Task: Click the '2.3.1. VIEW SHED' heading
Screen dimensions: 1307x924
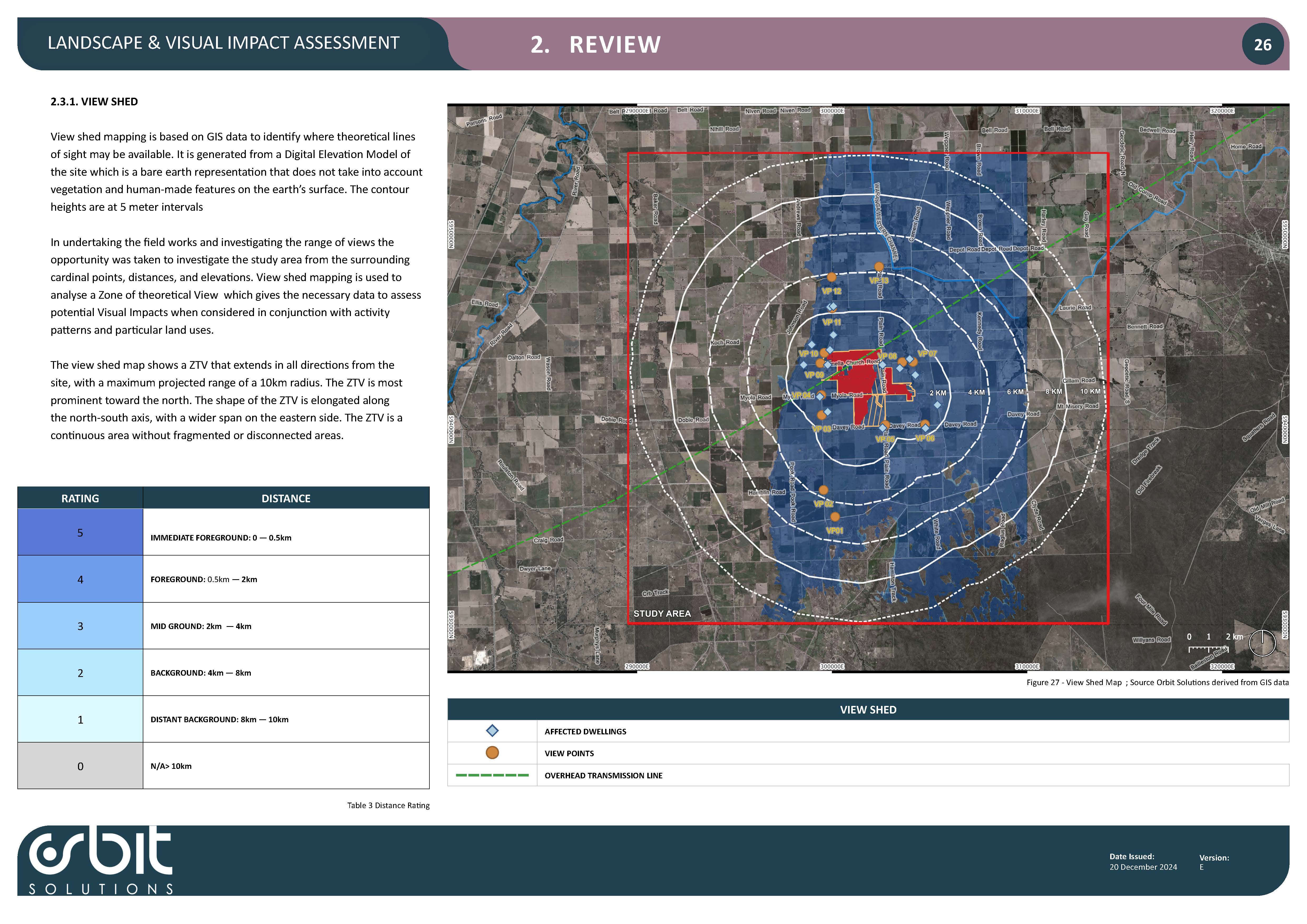Action: tap(94, 102)
